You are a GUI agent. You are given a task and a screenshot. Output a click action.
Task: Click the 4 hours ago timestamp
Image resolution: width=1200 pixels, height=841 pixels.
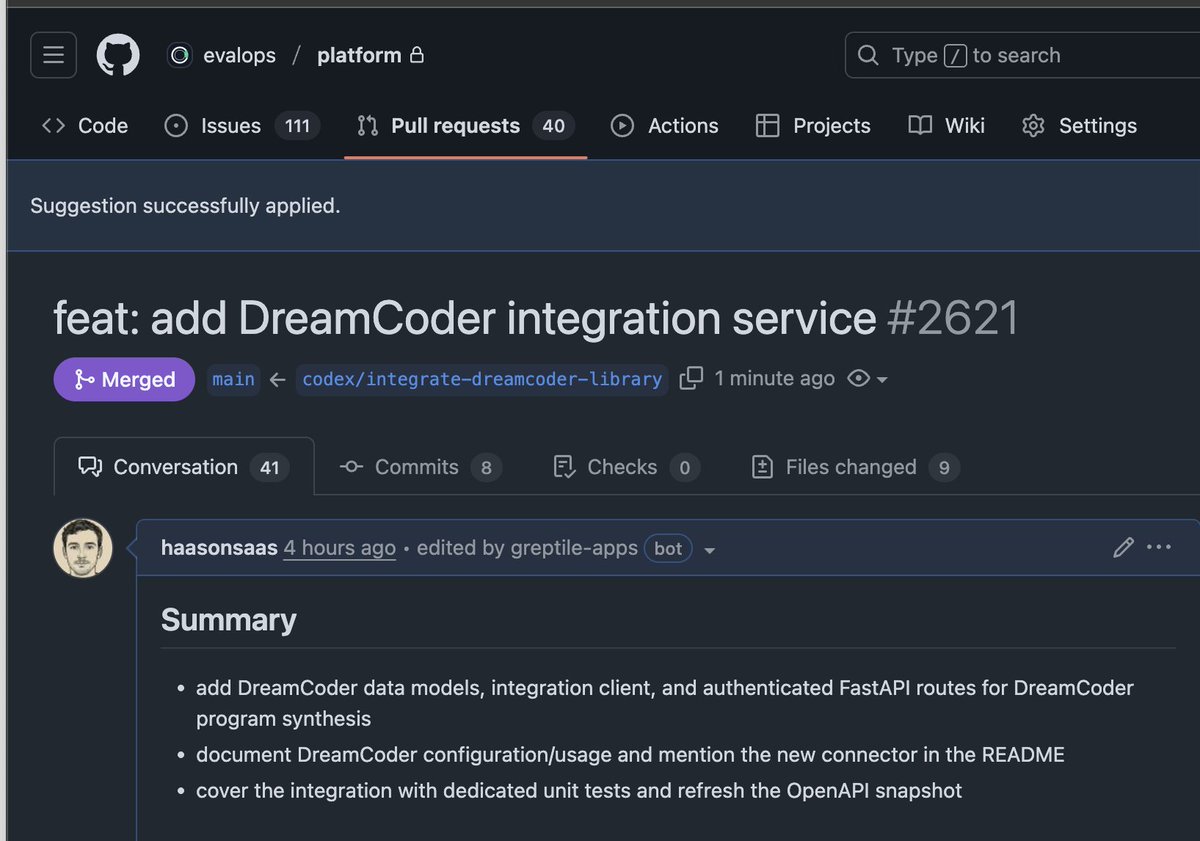tap(340, 548)
